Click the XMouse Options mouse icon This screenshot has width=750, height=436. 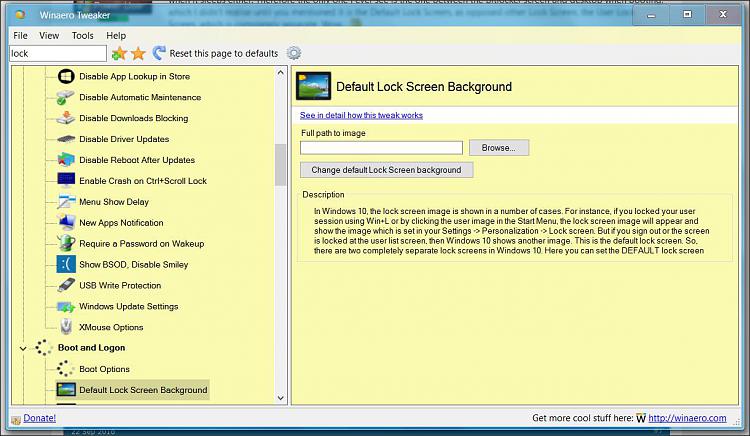click(66, 327)
